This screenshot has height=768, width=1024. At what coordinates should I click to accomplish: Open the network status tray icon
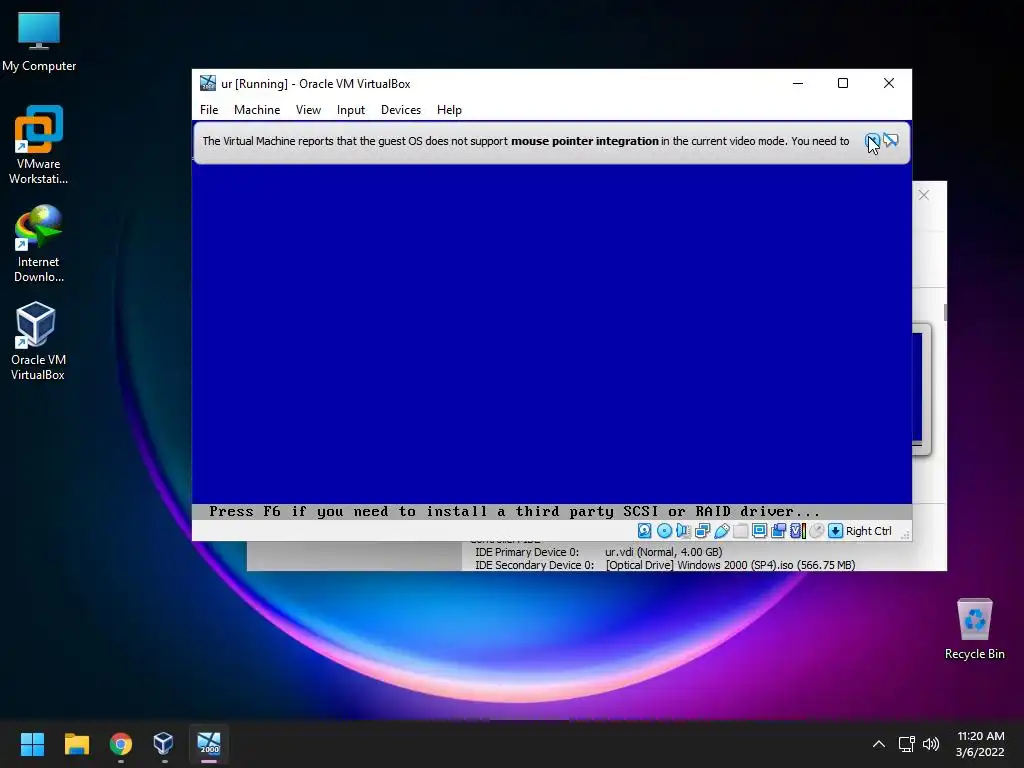pyautogui.click(x=906, y=744)
